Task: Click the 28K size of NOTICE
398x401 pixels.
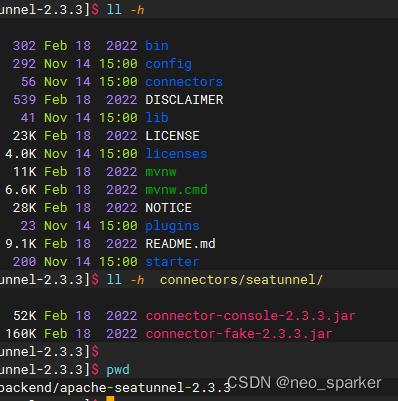Action: [x=24, y=208]
